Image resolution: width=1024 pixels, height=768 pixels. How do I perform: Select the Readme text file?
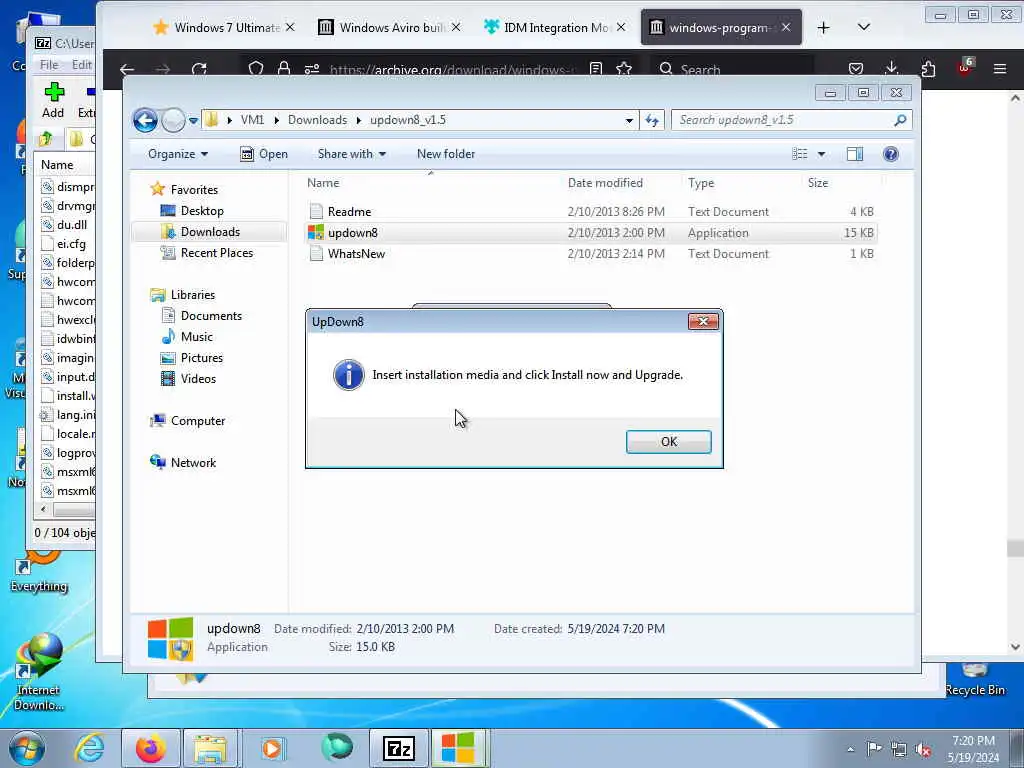click(x=349, y=212)
